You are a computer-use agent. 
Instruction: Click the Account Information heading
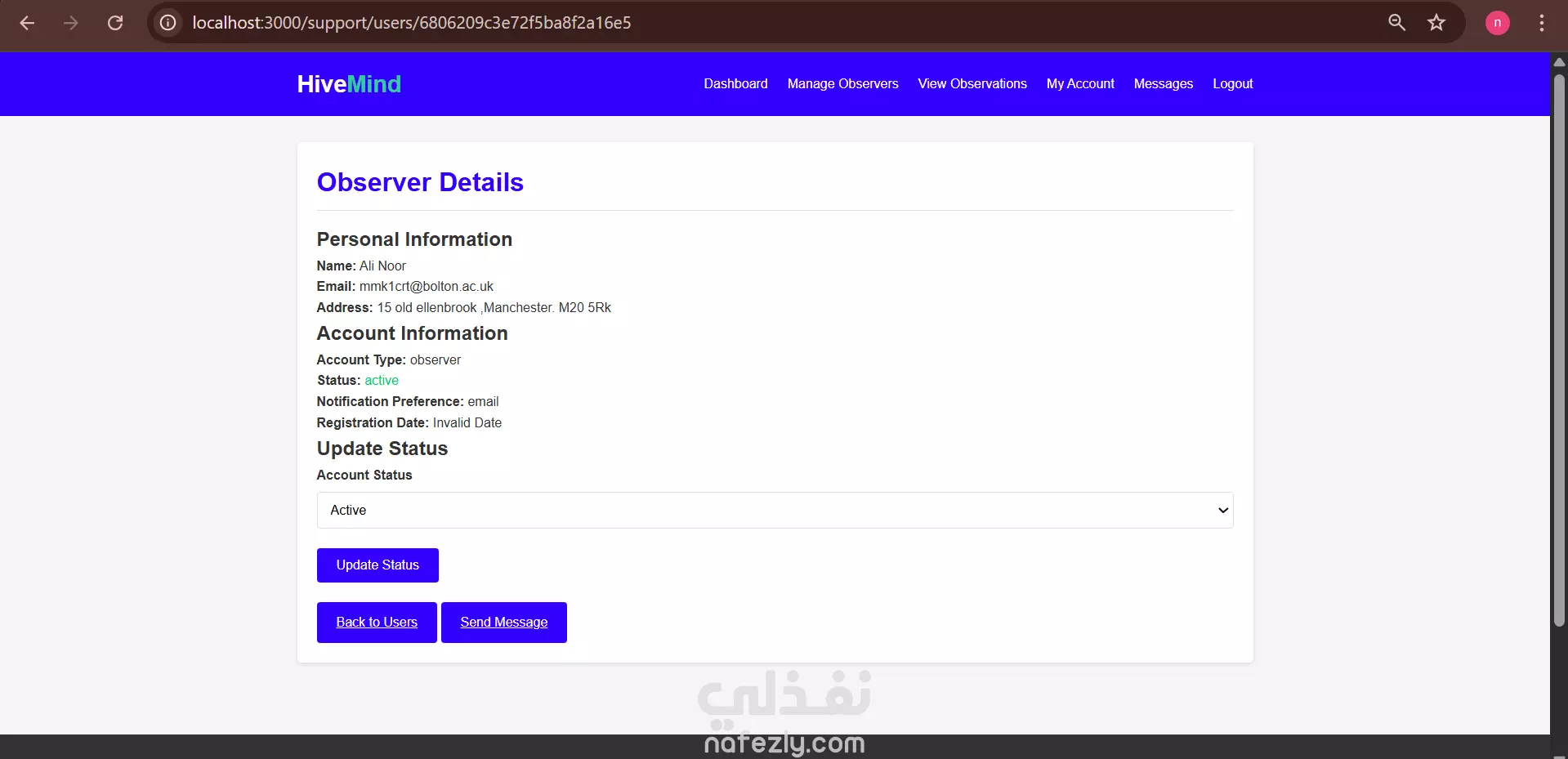[x=413, y=333]
